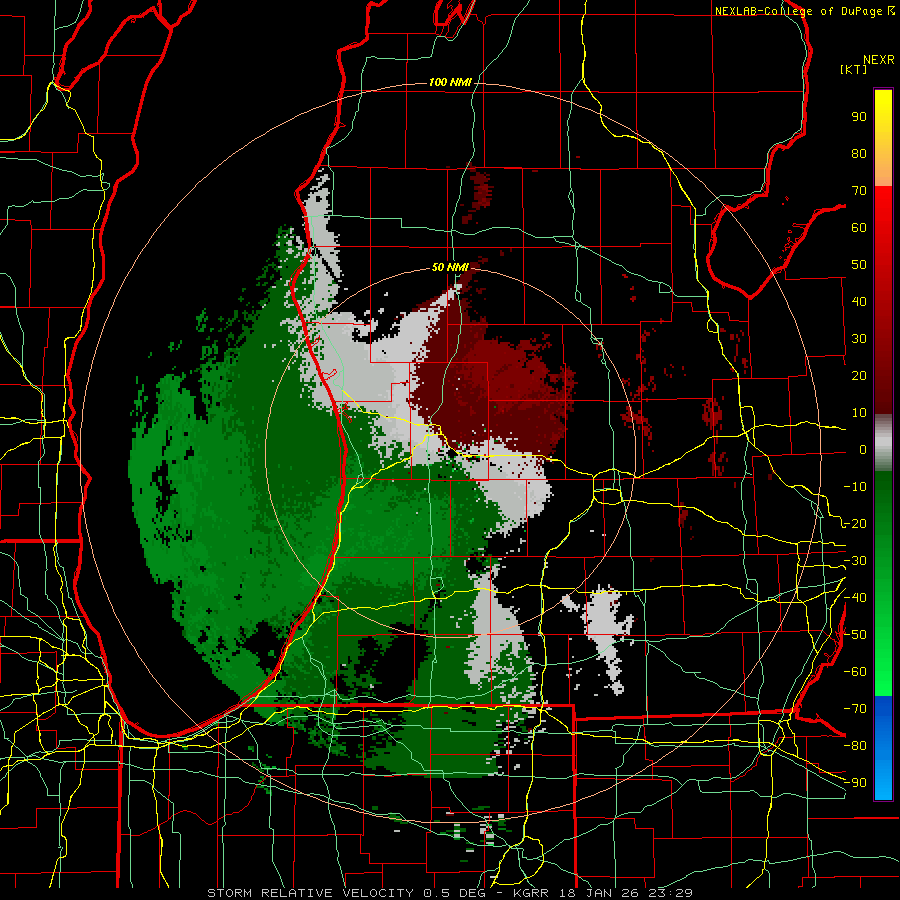Click the 90 value on the velocity scale
Viewport: 900px width, 900px height.
(859, 117)
